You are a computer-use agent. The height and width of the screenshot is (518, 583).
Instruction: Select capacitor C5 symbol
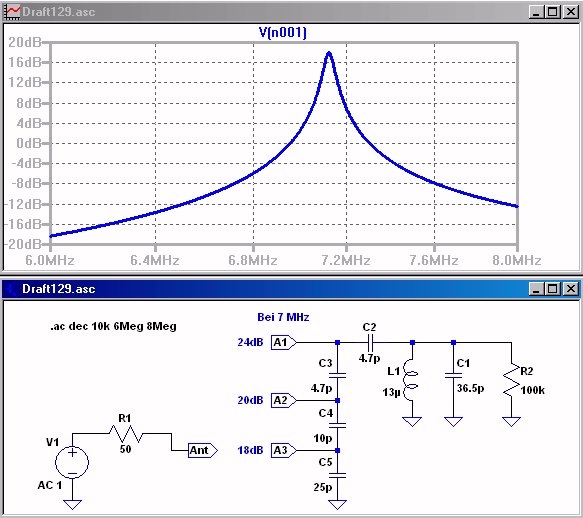click(x=337, y=475)
